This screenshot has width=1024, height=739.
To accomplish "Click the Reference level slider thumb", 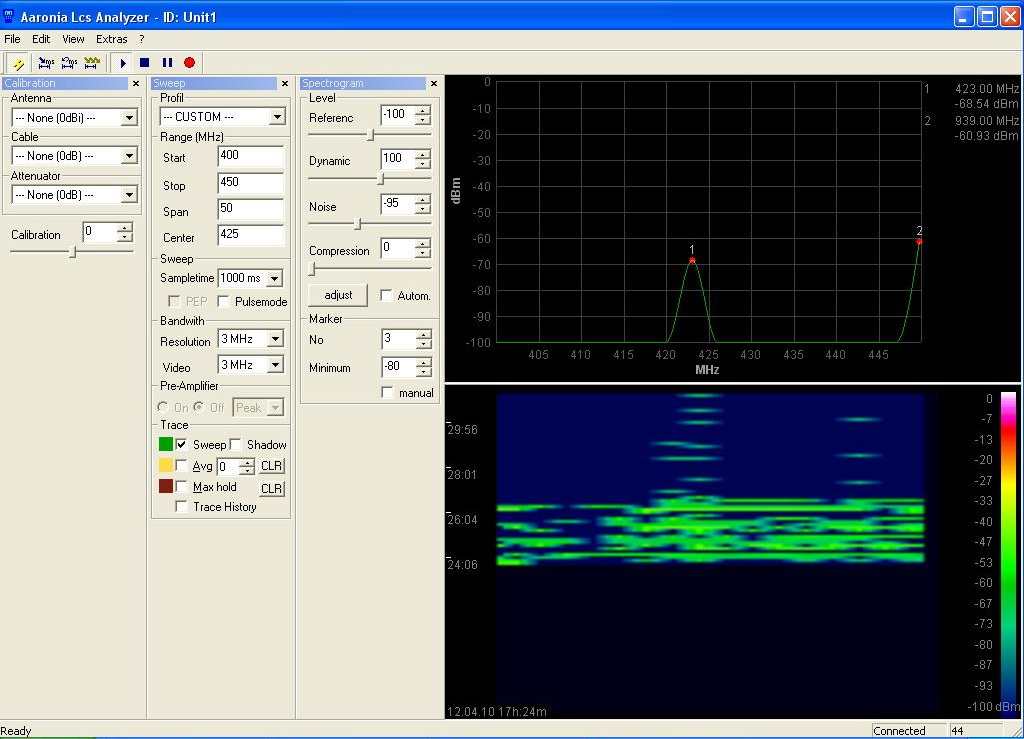I will (370, 135).
